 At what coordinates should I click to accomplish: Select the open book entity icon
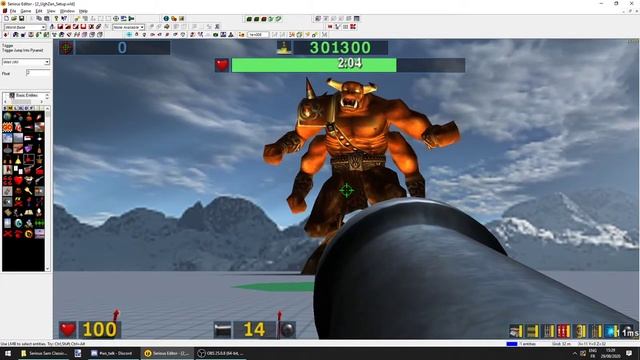click(28, 212)
